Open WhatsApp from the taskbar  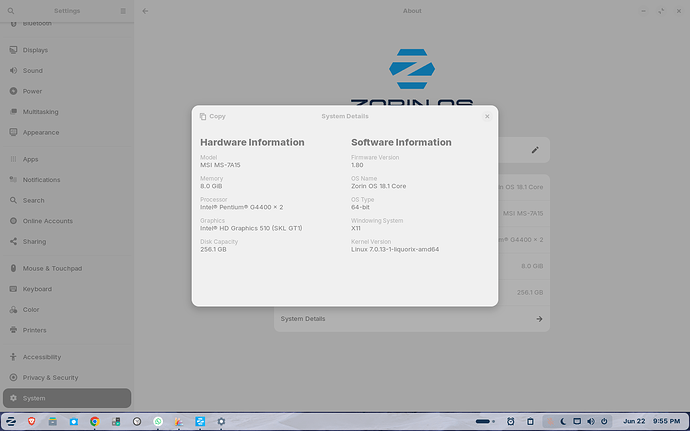(158, 421)
